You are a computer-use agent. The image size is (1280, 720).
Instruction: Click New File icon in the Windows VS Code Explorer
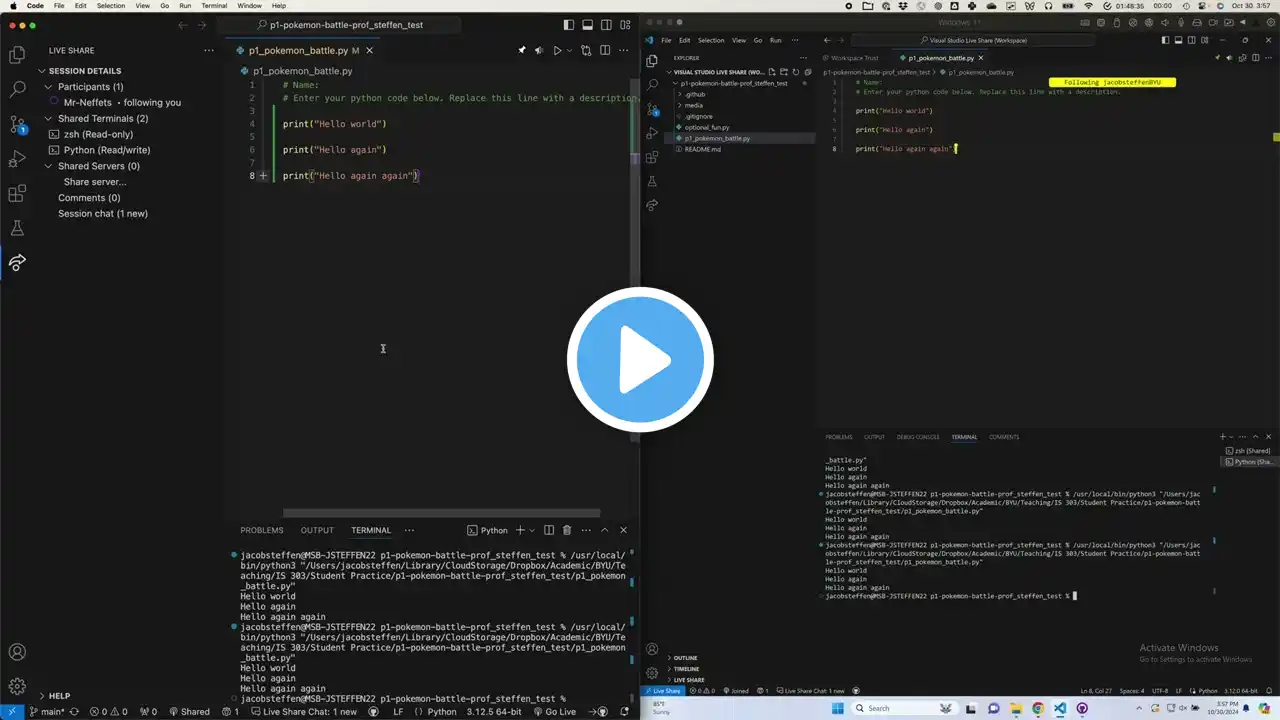(773, 72)
